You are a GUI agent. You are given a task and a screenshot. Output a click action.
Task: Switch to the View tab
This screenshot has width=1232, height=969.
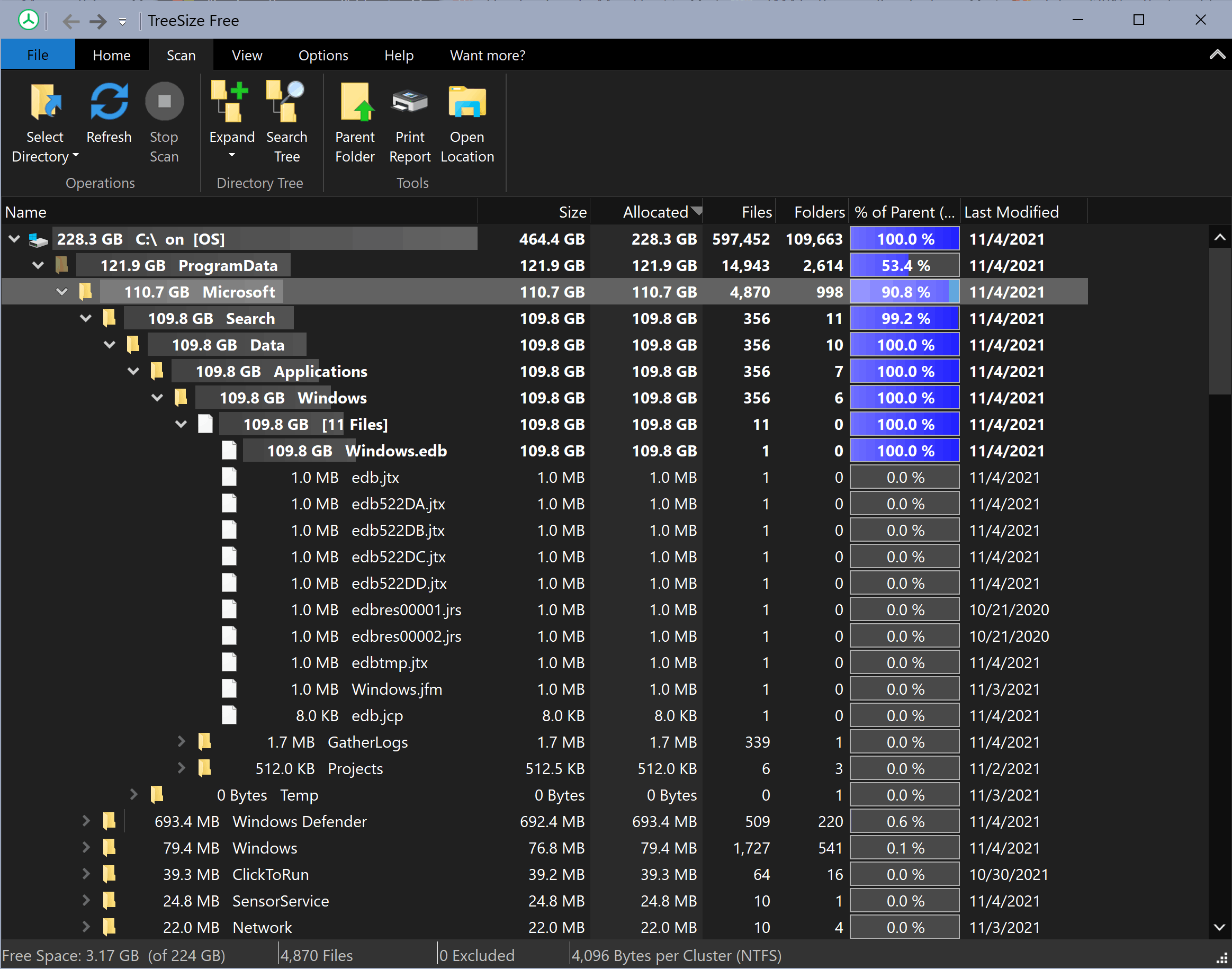coord(247,56)
